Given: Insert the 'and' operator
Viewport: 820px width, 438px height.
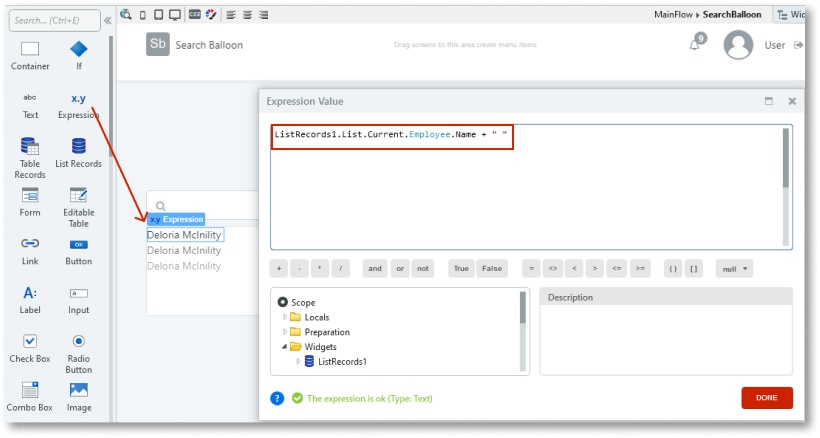Looking at the screenshot, I should click(x=374, y=268).
